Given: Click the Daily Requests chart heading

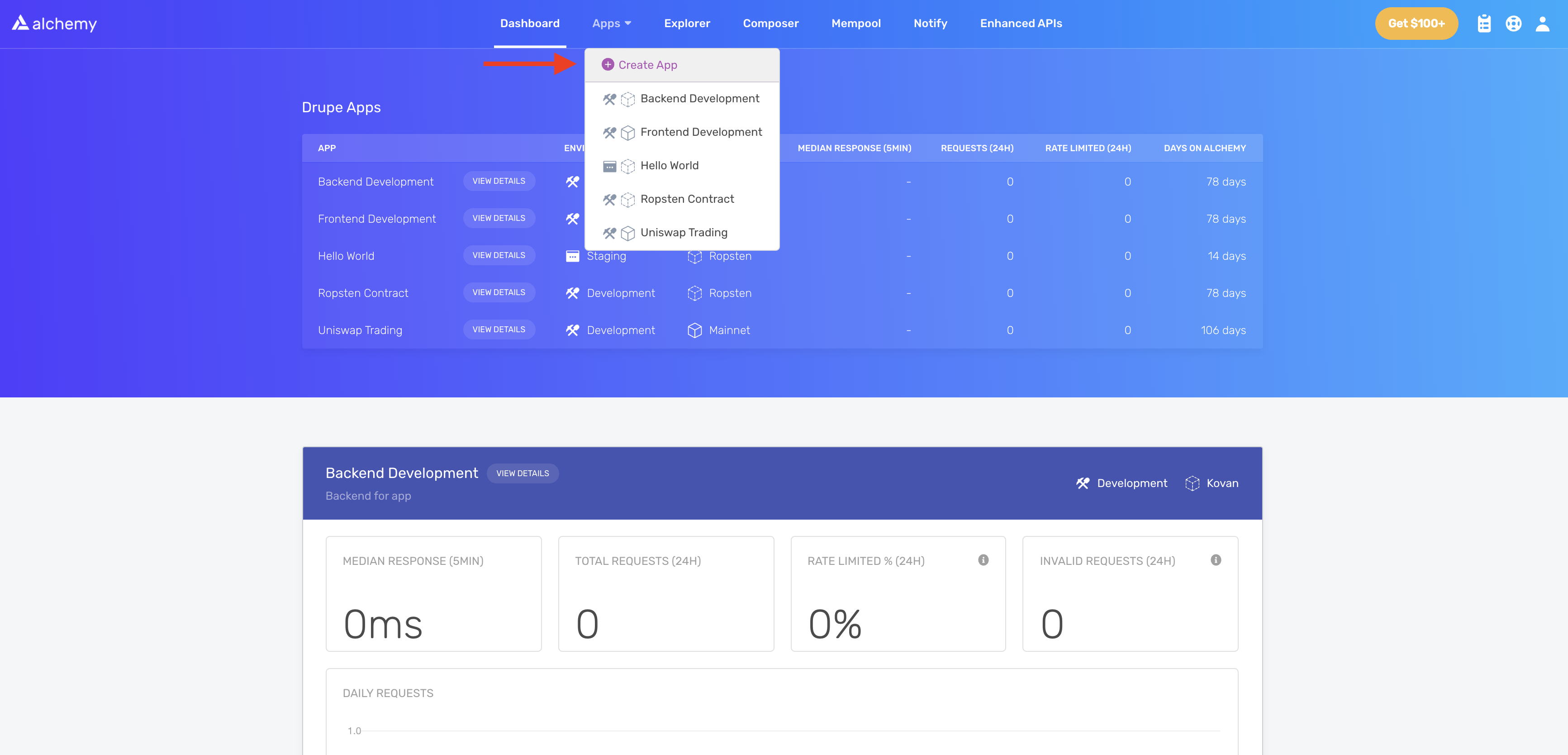Looking at the screenshot, I should pos(388,693).
